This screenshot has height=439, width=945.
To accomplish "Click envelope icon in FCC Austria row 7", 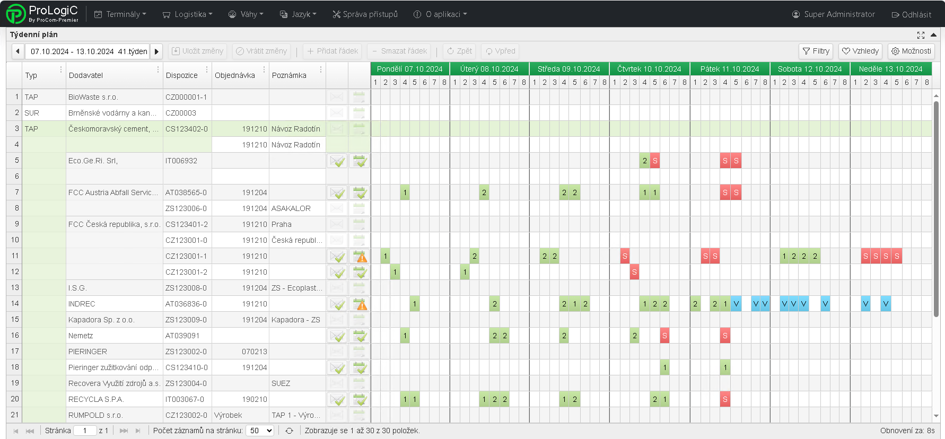I will coord(337,192).
